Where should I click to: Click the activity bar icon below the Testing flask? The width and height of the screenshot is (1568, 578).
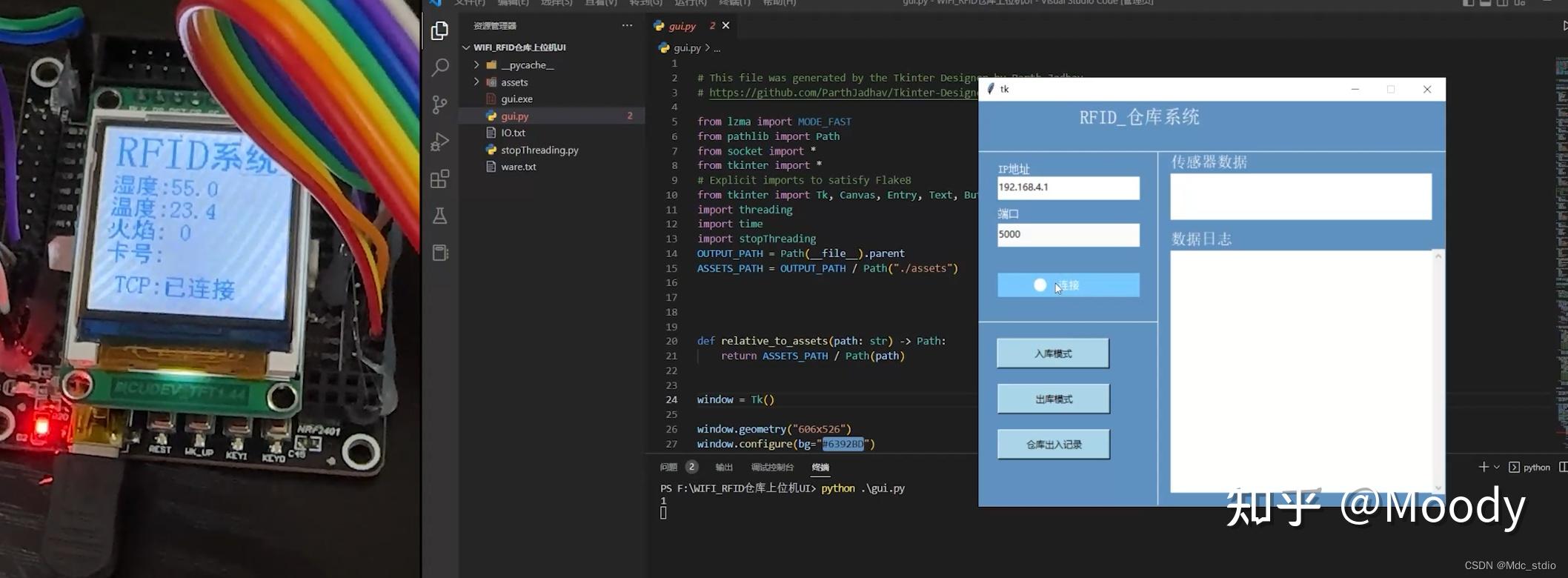[440, 253]
